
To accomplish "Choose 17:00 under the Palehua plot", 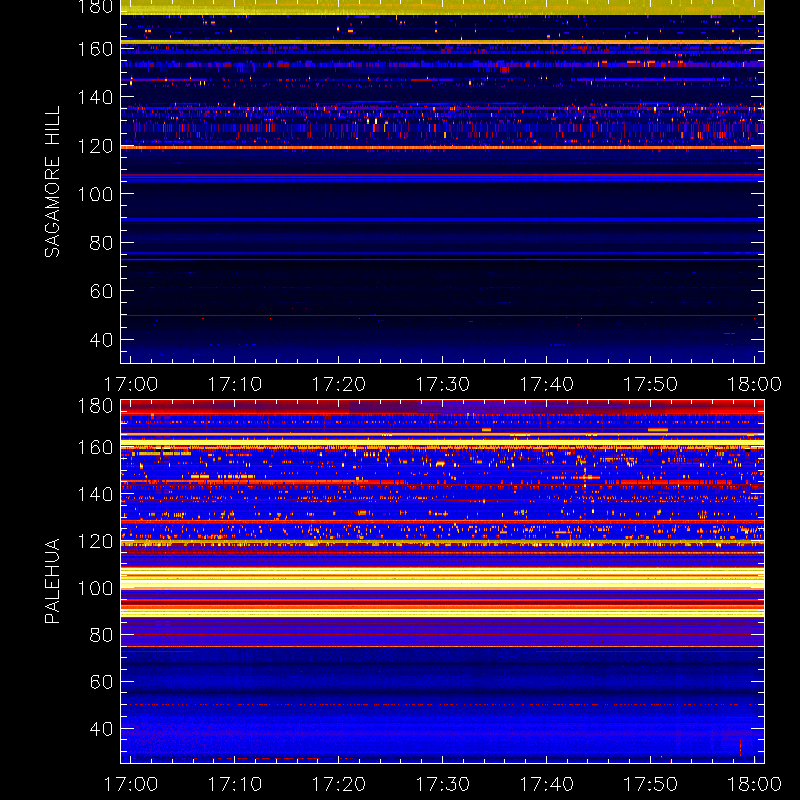I will [131, 784].
